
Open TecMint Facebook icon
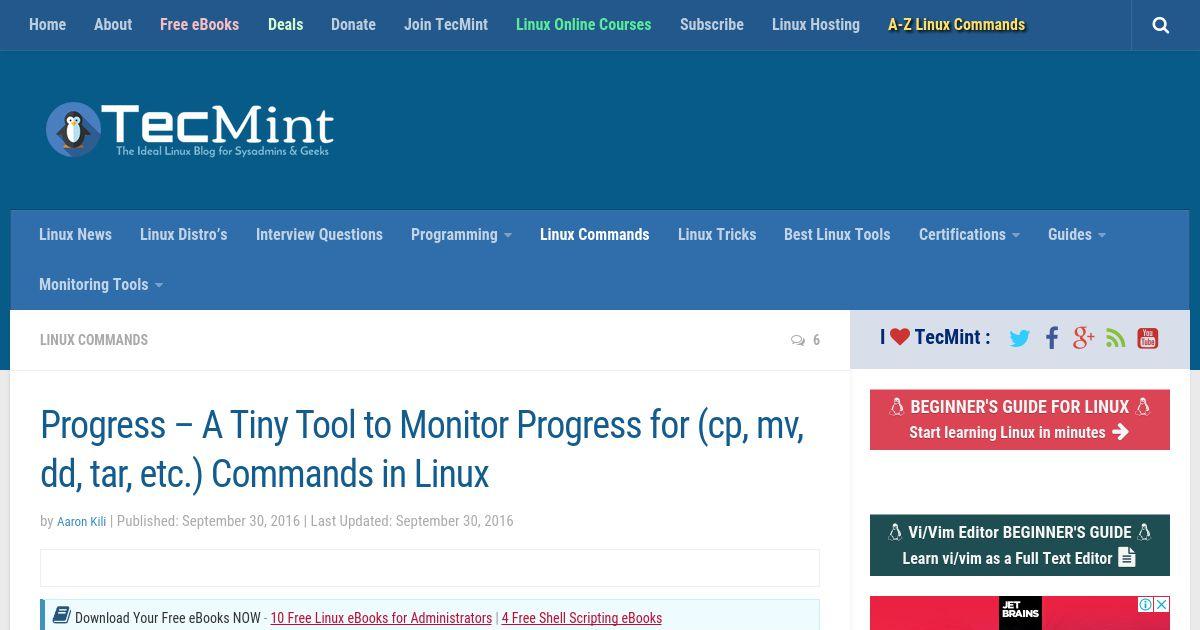pos(1052,338)
